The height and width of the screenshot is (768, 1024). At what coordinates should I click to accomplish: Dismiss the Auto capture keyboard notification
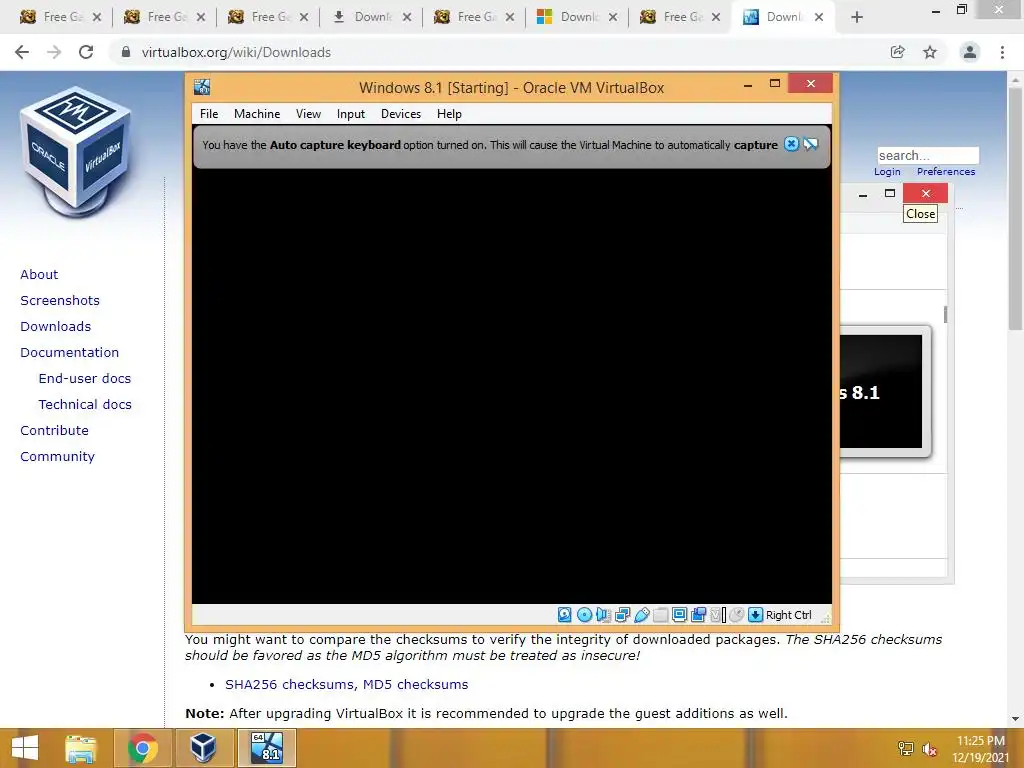pos(792,144)
